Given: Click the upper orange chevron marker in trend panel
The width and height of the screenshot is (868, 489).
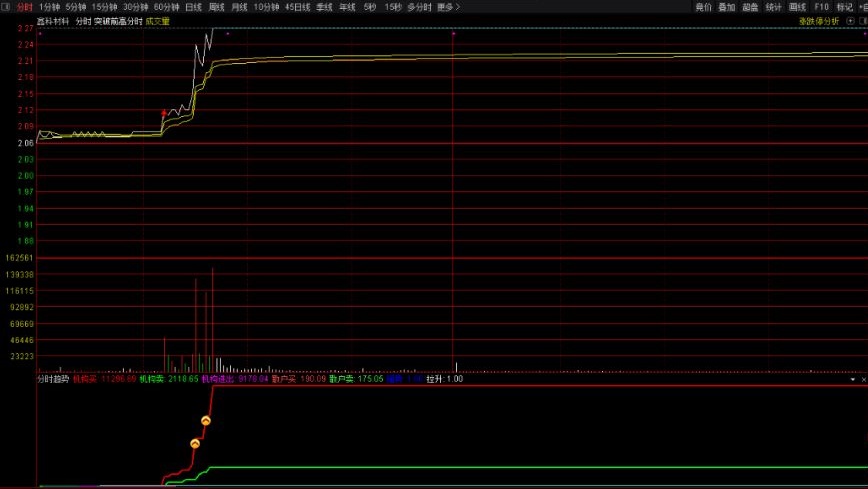Looking at the screenshot, I should (x=205, y=421).
